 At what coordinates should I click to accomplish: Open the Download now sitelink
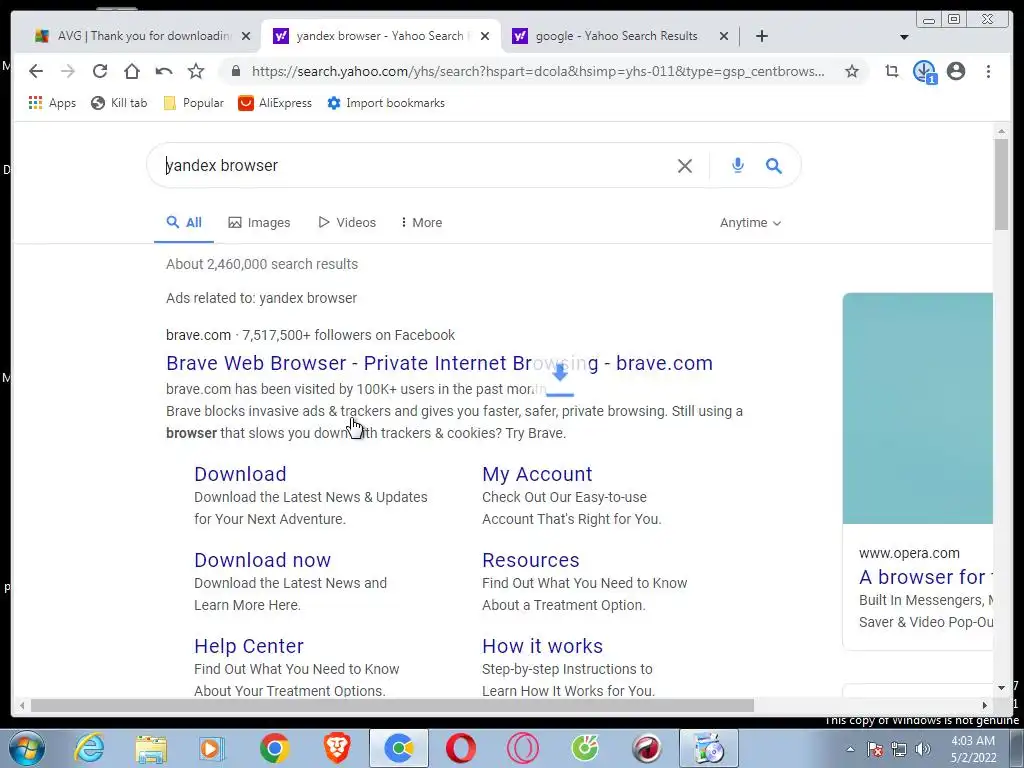click(263, 560)
